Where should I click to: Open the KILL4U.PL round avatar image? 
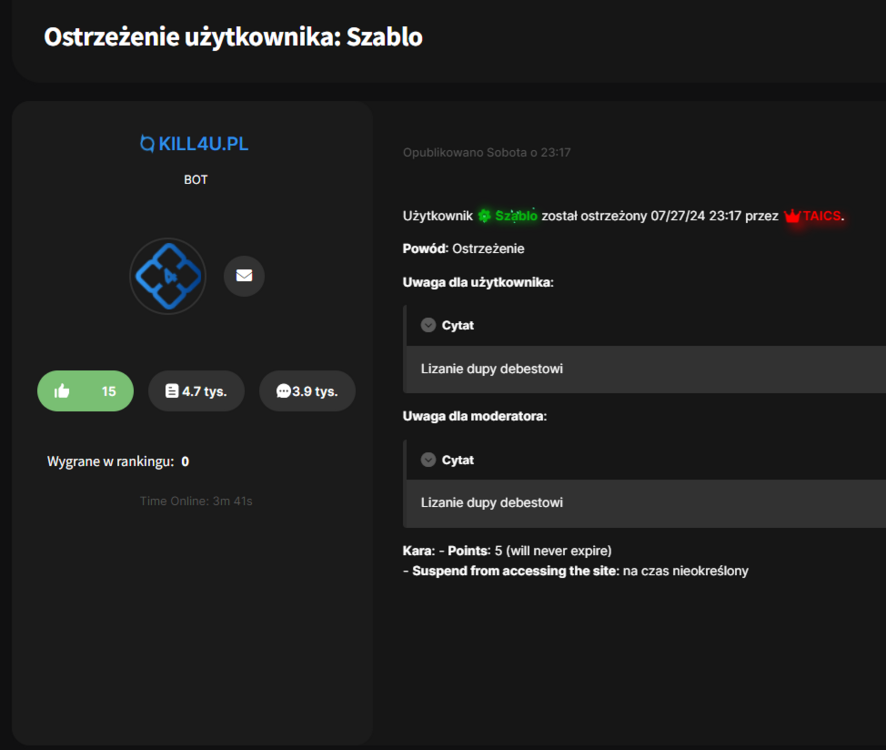(x=168, y=276)
